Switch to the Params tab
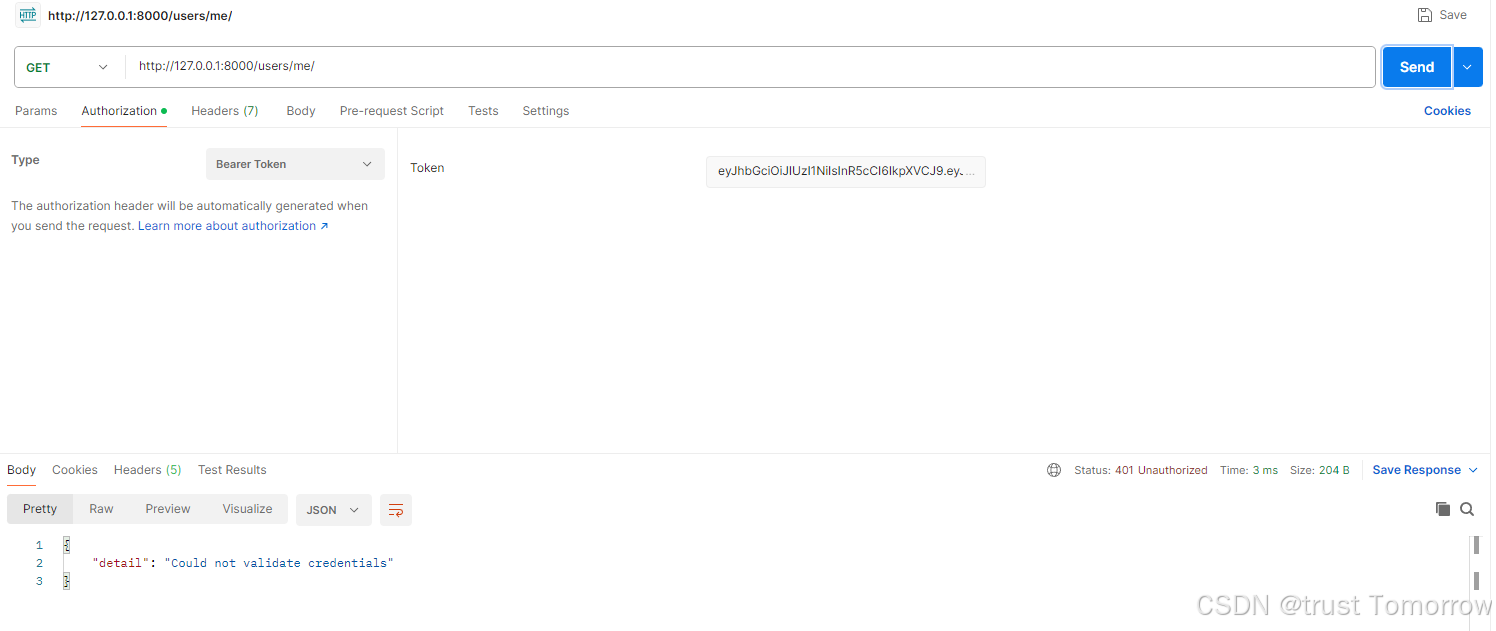1496x631 pixels. tap(36, 111)
